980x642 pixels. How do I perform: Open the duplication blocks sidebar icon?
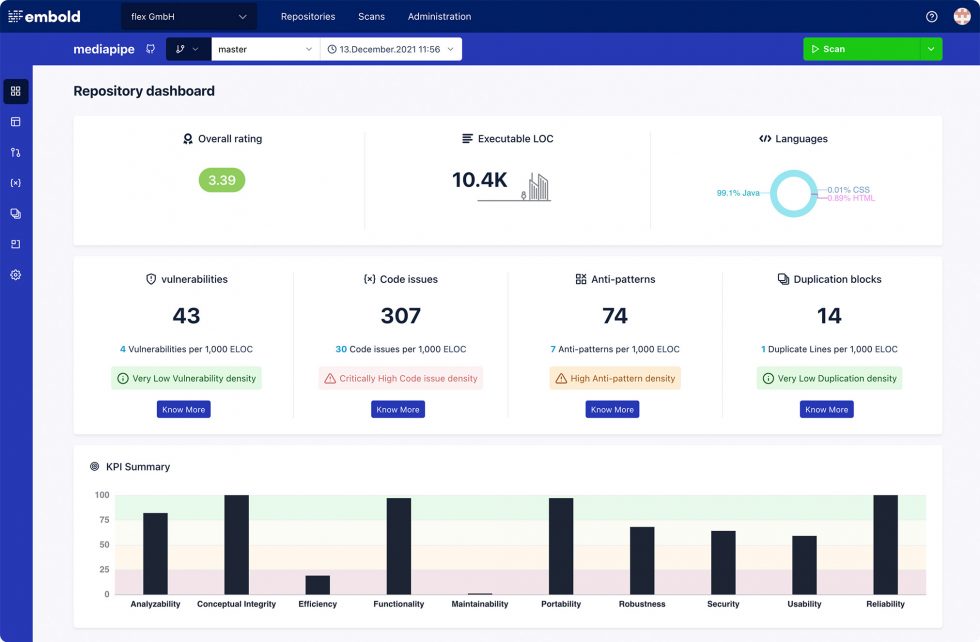[15, 213]
